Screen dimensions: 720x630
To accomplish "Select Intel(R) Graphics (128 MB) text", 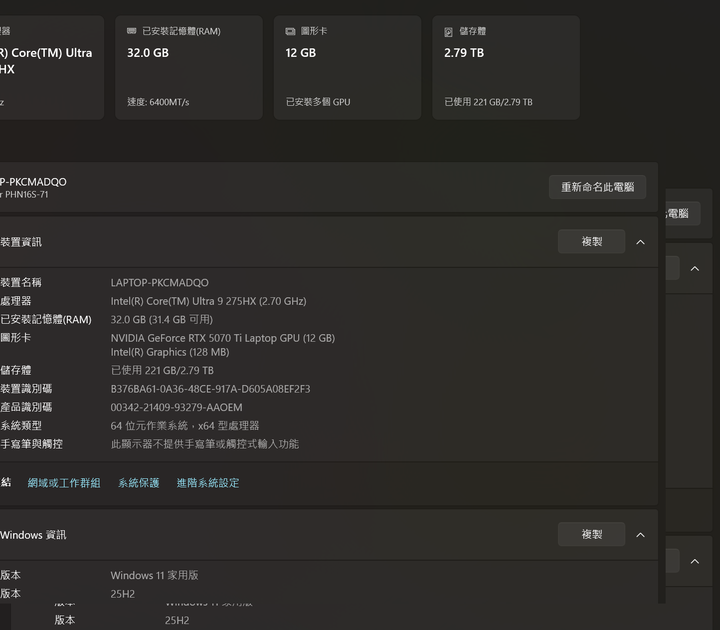I will (x=170, y=352).
